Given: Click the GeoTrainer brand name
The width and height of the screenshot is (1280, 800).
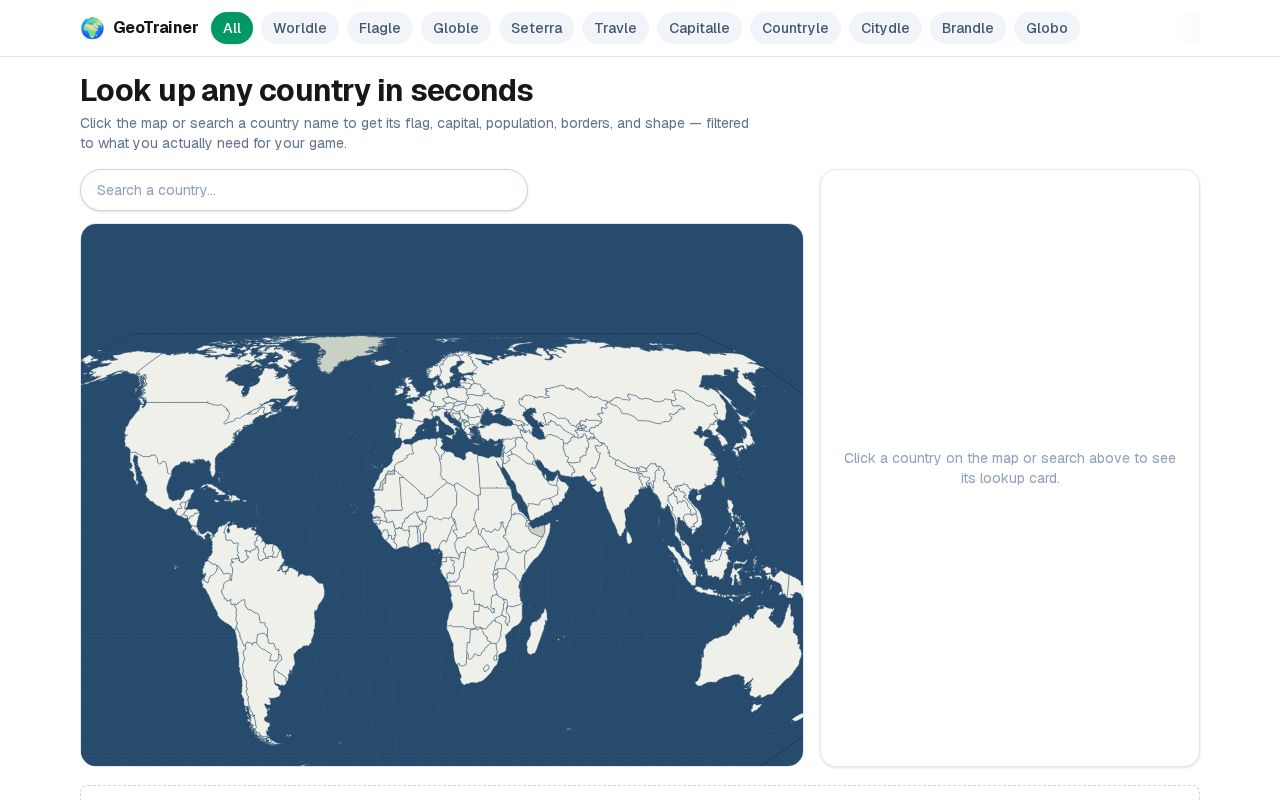Looking at the screenshot, I should (156, 28).
